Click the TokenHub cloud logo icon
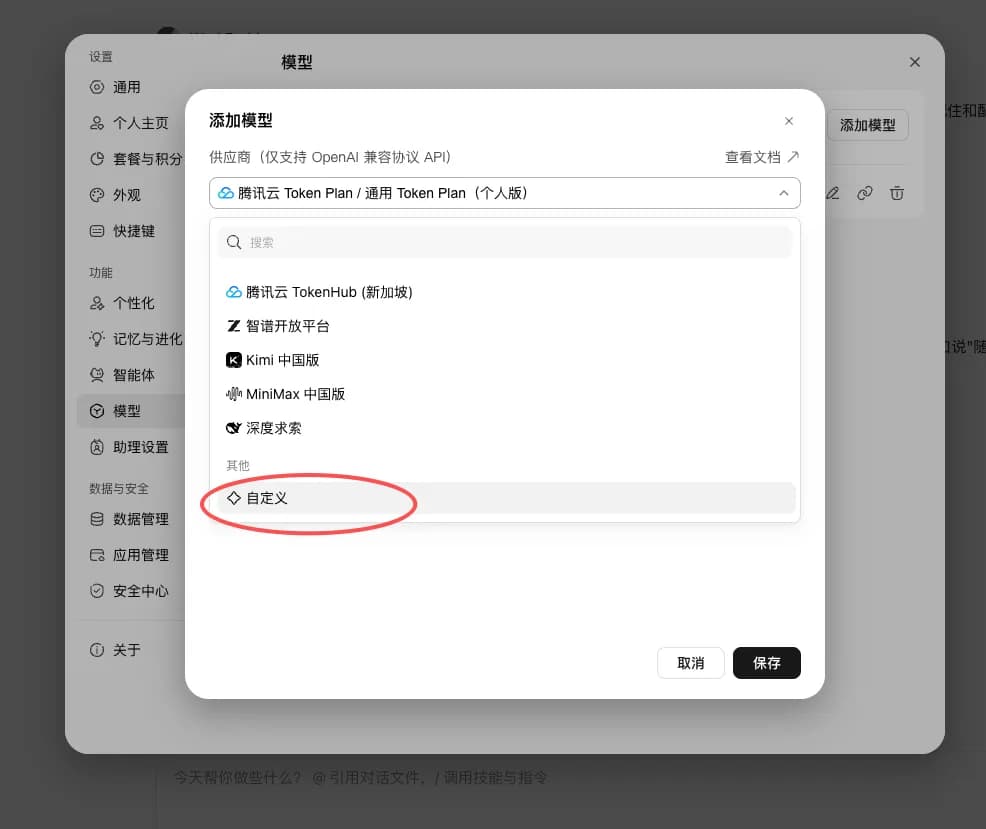The width and height of the screenshot is (986, 829). click(233, 292)
